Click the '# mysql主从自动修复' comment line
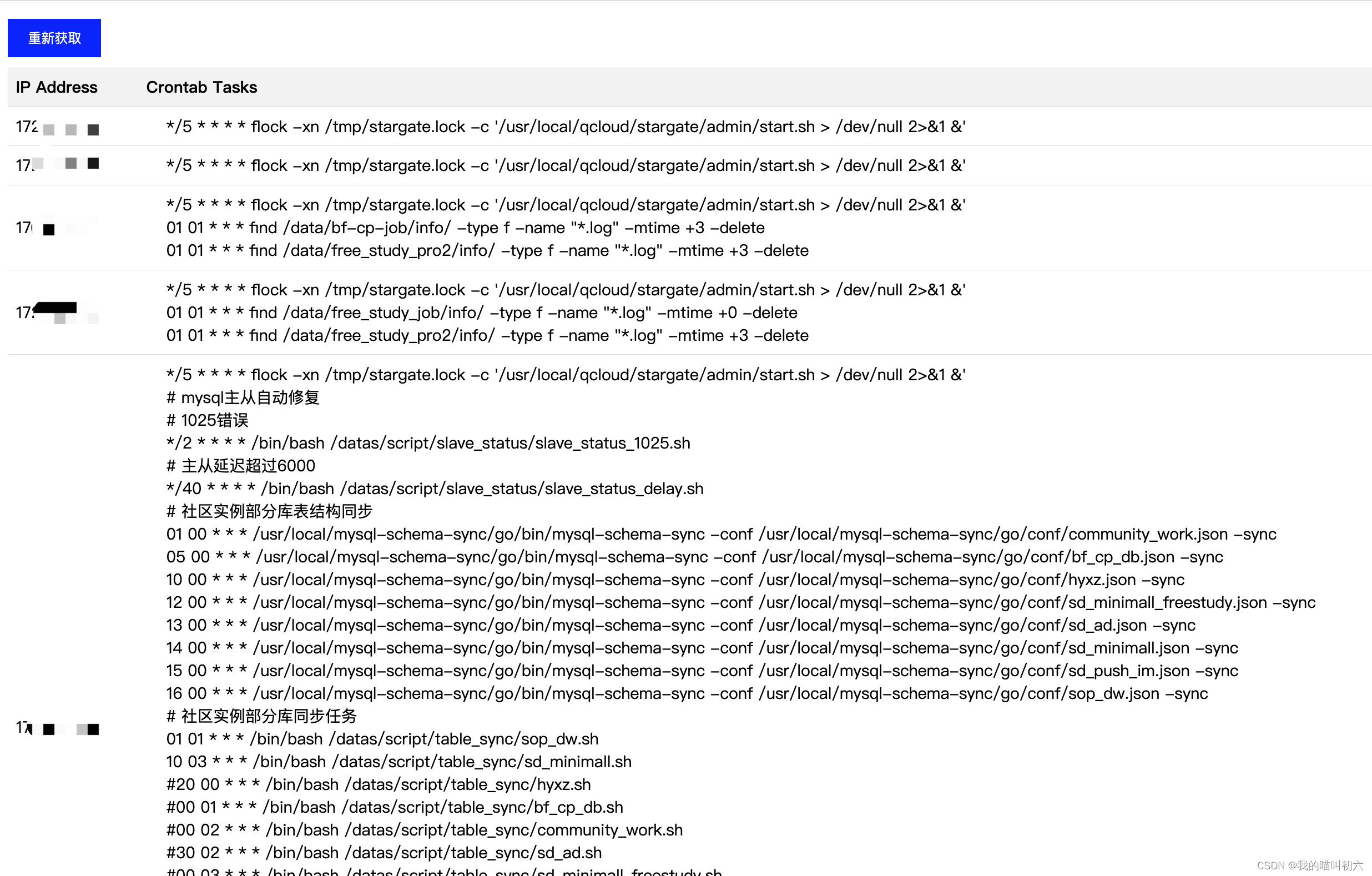This screenshot has height=876, width=1372. click(x=243, y=397)
